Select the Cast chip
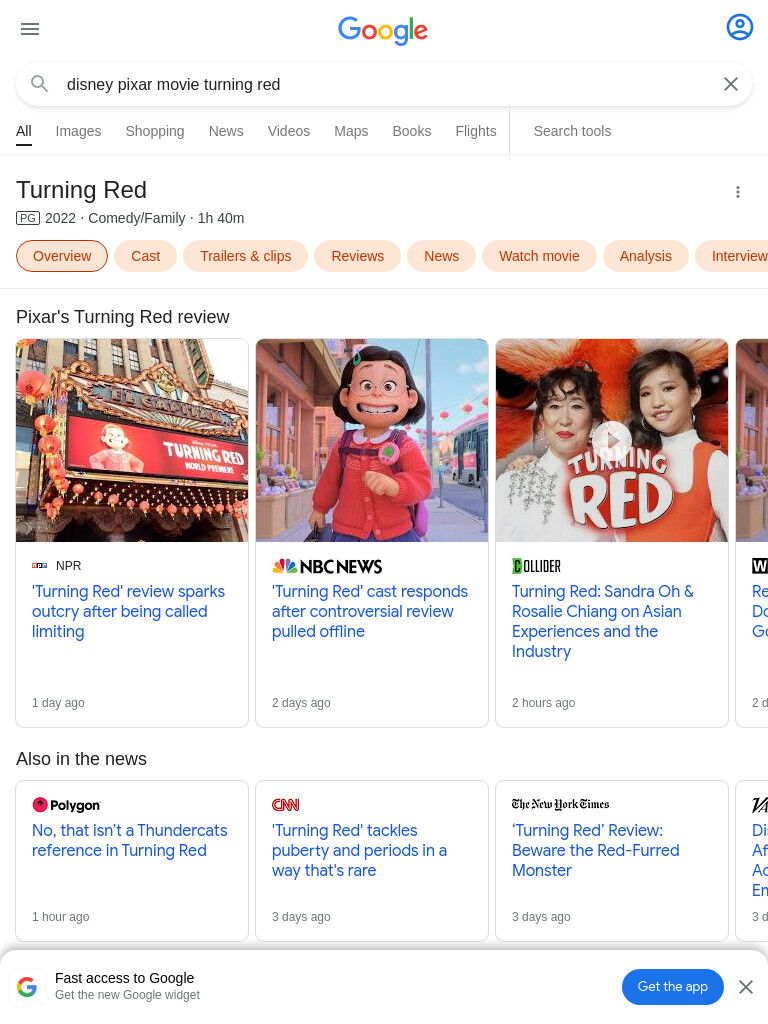This screenshot has height=1024, width=768. pos(146,256)
